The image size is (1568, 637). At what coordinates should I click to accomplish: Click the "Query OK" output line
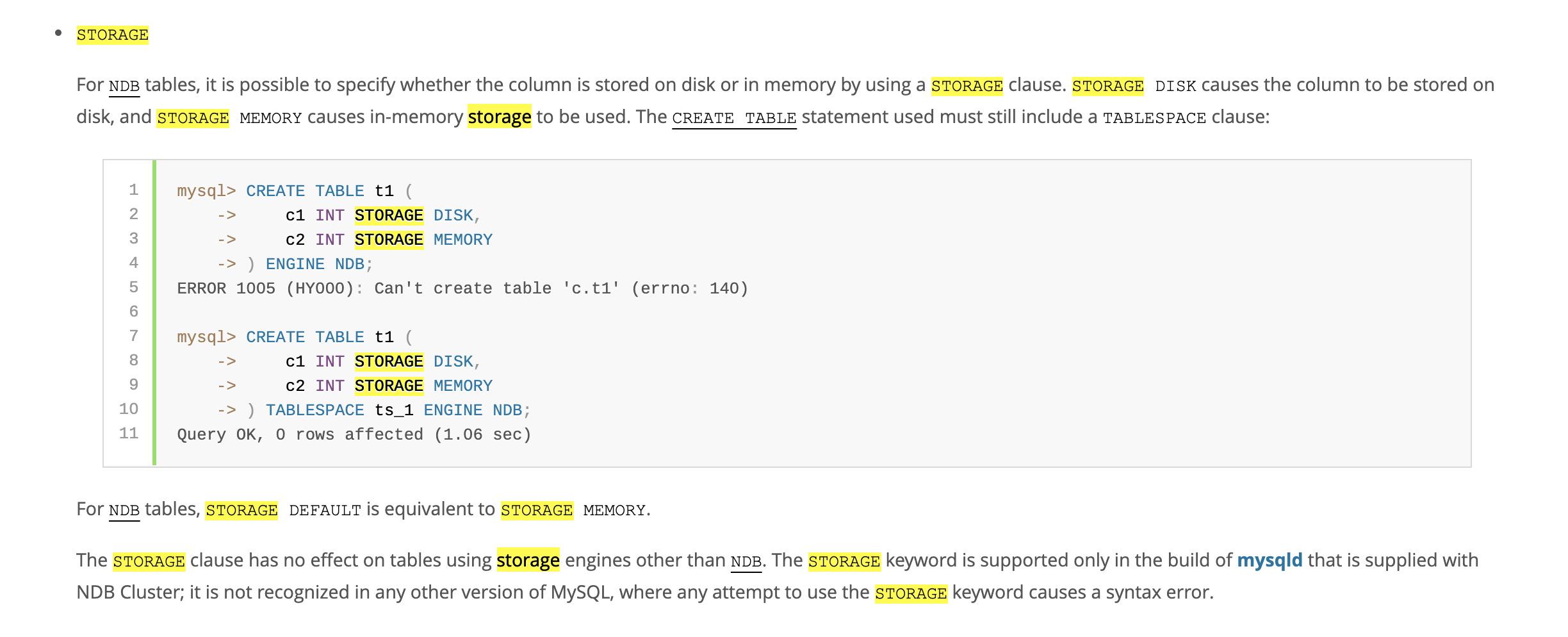pyautogui.click(x=354, y=434)
